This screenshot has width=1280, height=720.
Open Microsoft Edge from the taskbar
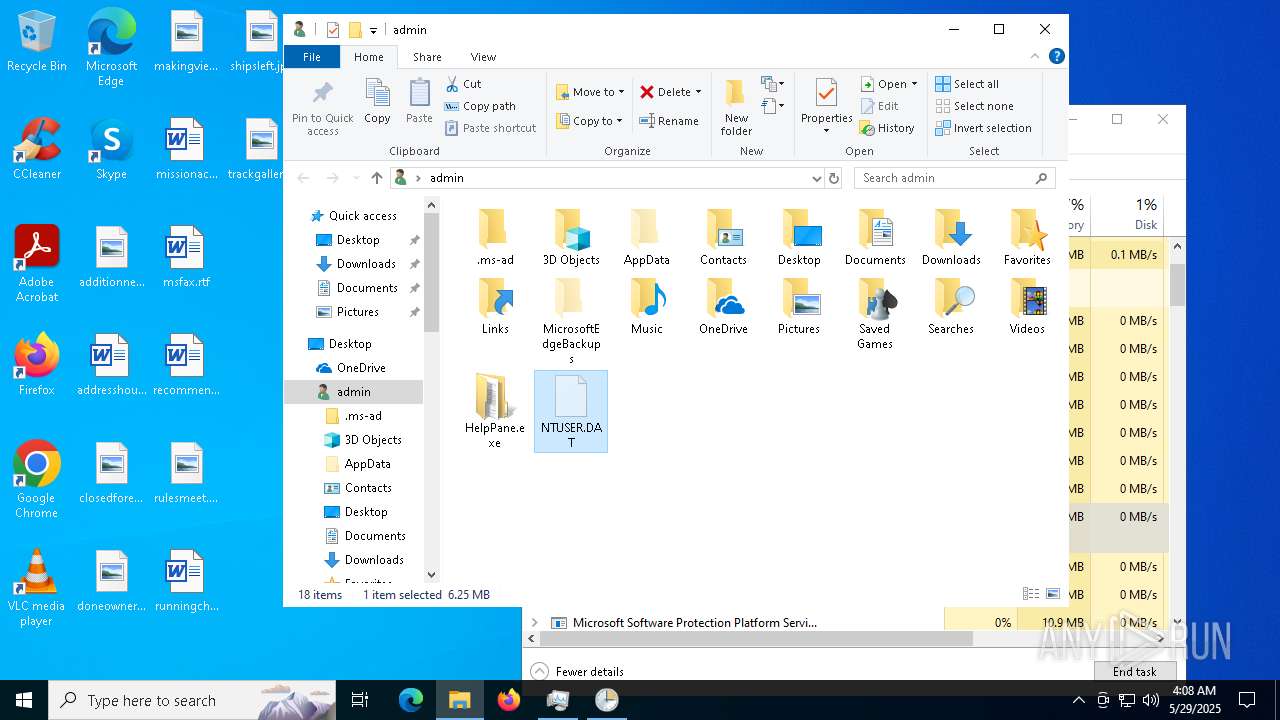point(411,700)
